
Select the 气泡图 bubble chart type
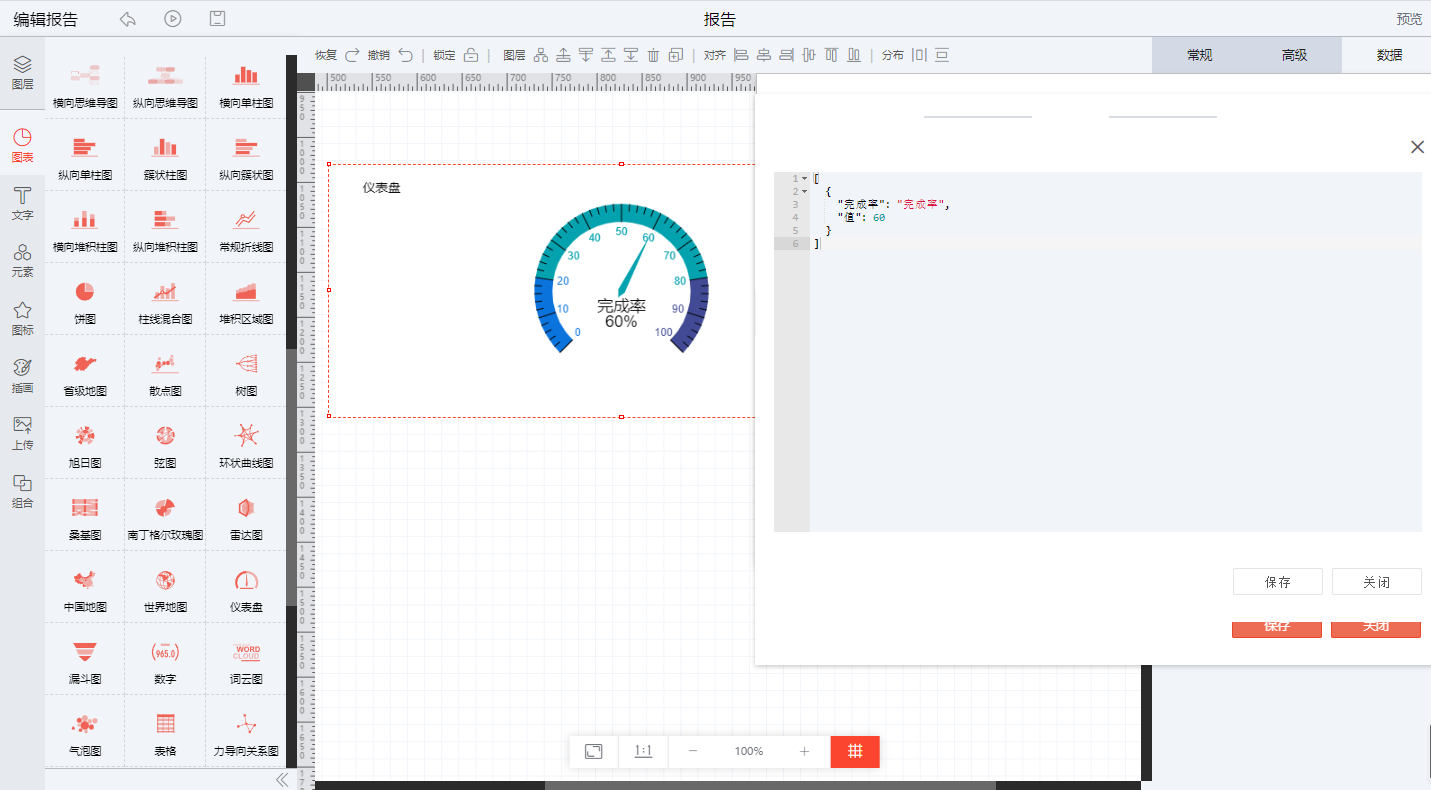[85, 732]
